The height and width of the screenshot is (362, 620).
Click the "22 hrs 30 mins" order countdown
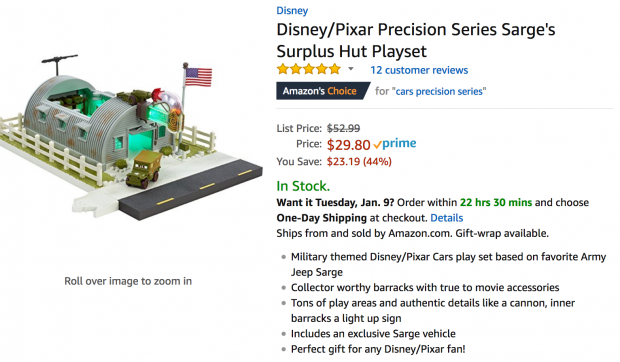point(496,202)
